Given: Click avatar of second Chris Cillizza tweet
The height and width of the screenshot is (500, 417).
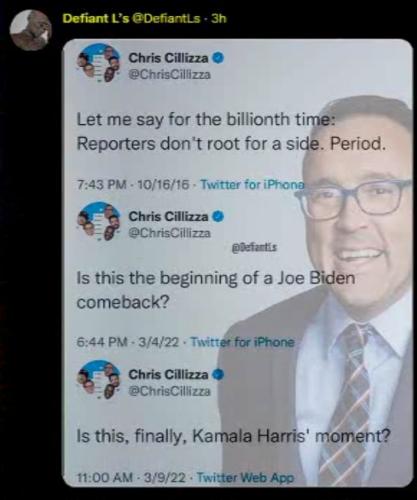Looking at the screenshot, I should [x=99, y=221].
